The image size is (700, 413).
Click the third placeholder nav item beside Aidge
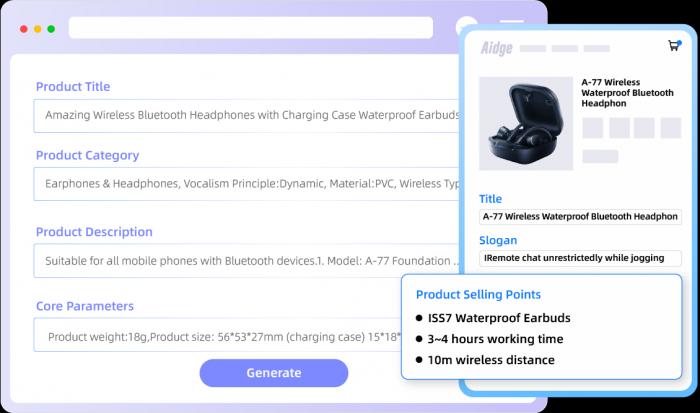point(596,48)
